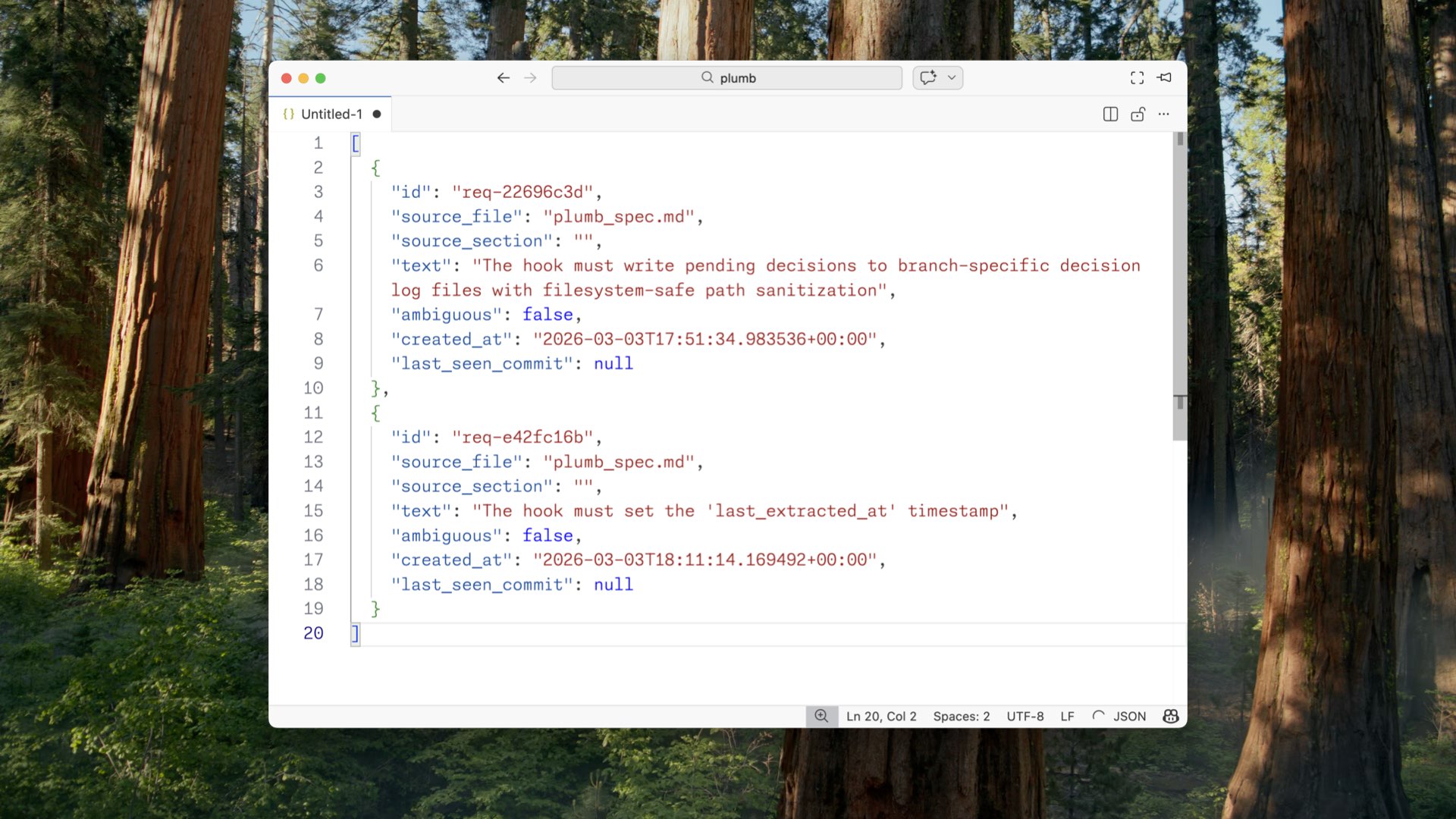This screenshot has height=819, width=1456.
Task: Open Copilot chat from title bar
Action: tap(928, 77)
